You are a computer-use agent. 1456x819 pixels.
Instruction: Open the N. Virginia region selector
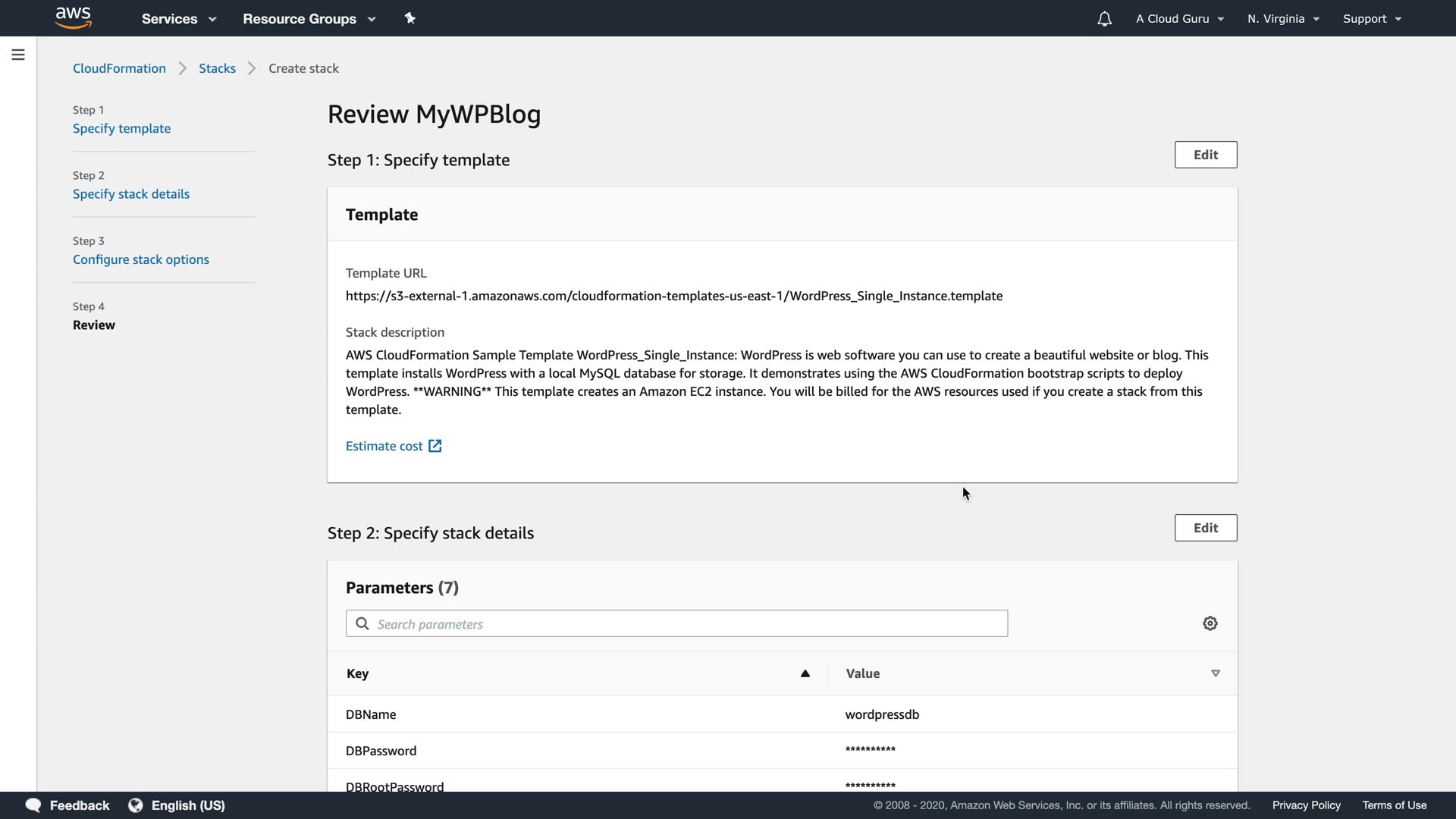[x=1283, y=19]
